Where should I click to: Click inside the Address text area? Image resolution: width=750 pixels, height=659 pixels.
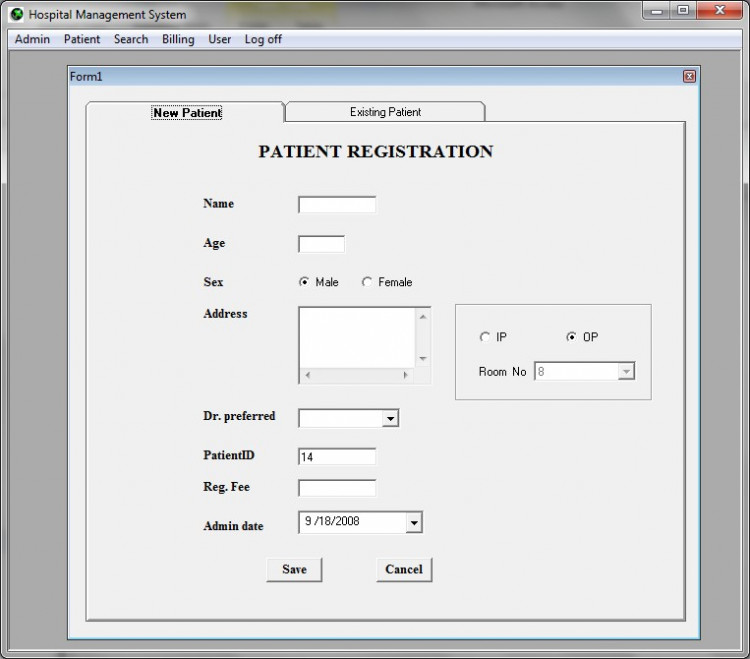(357, 338)
